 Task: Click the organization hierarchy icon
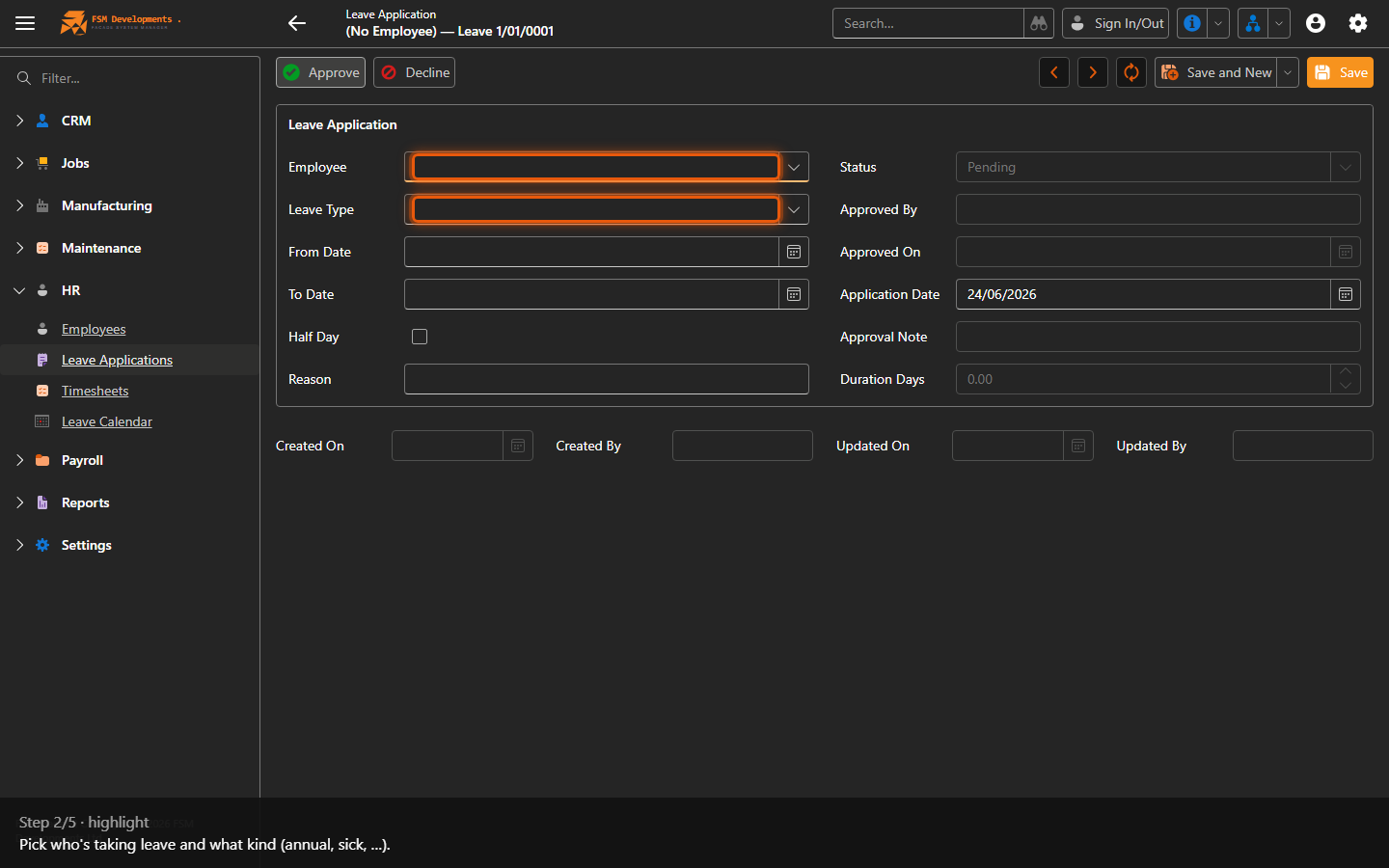point(1252,23)
